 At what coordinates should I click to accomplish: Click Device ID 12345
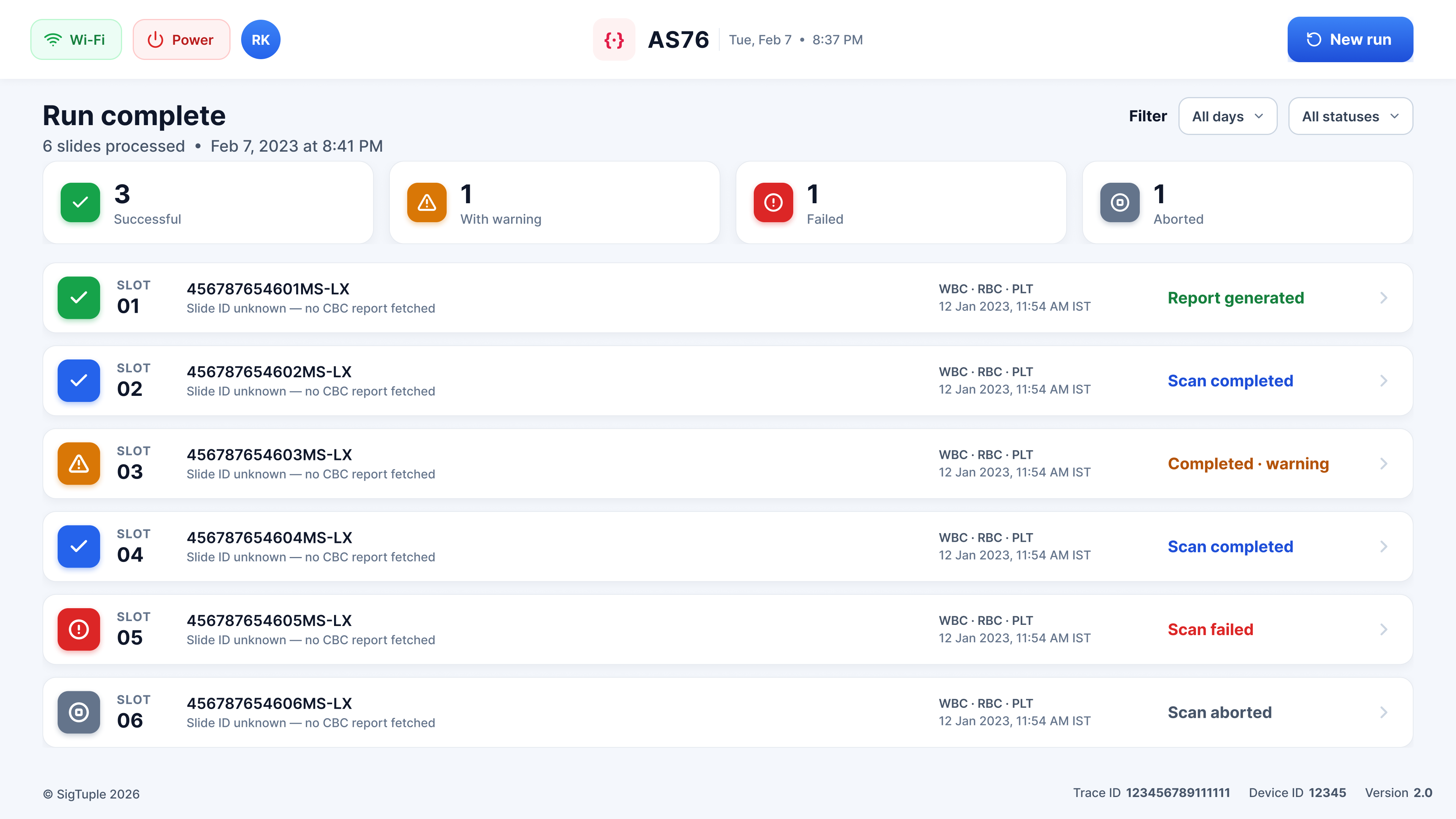(1297, 792)
